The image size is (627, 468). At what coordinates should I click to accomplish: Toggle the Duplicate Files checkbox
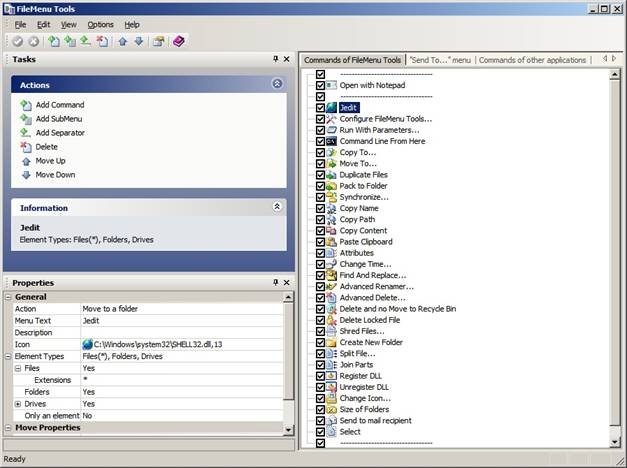pyautogui.click(x=320, y=175)
